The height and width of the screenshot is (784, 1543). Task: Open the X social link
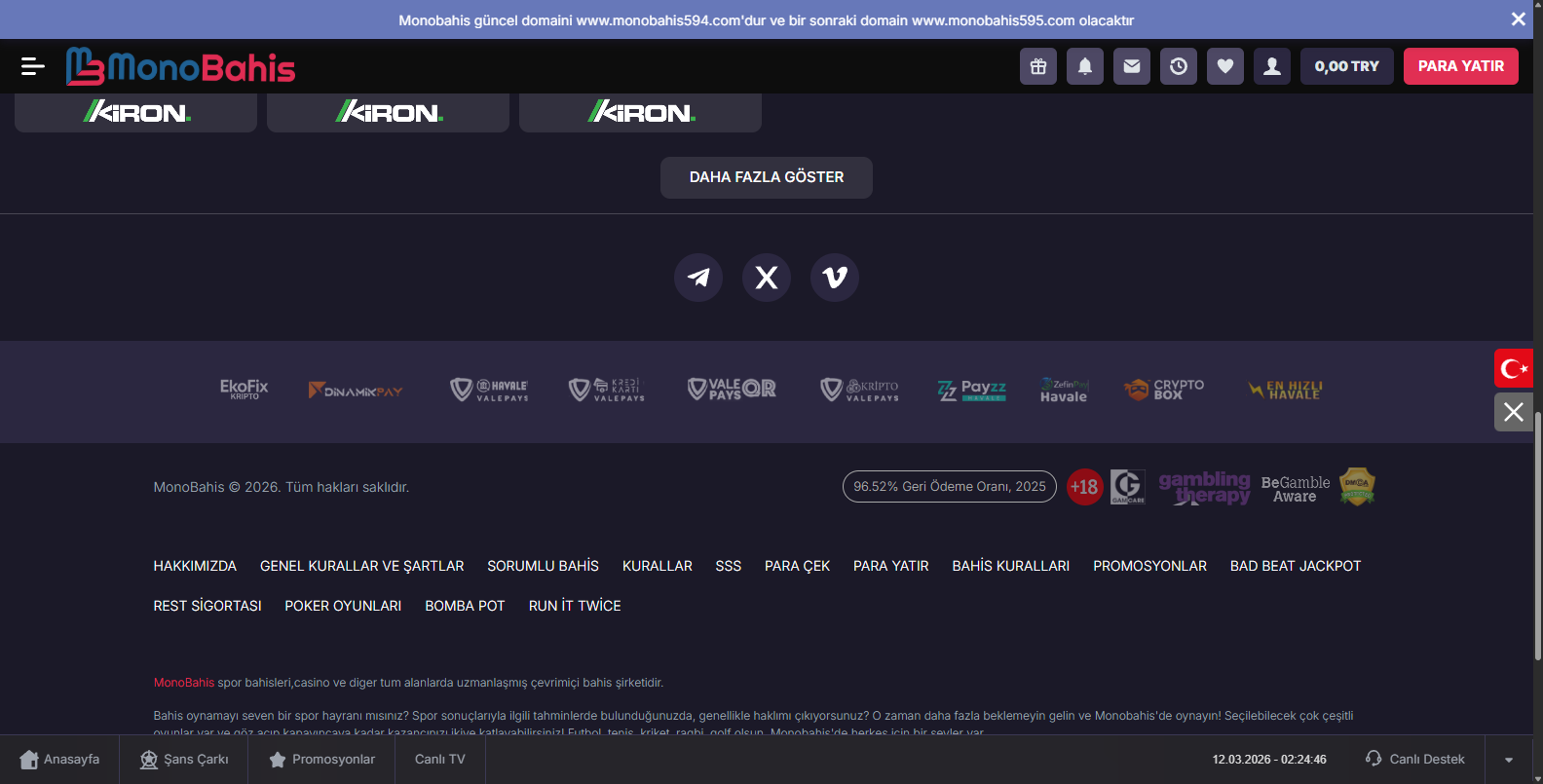point(767,278)
